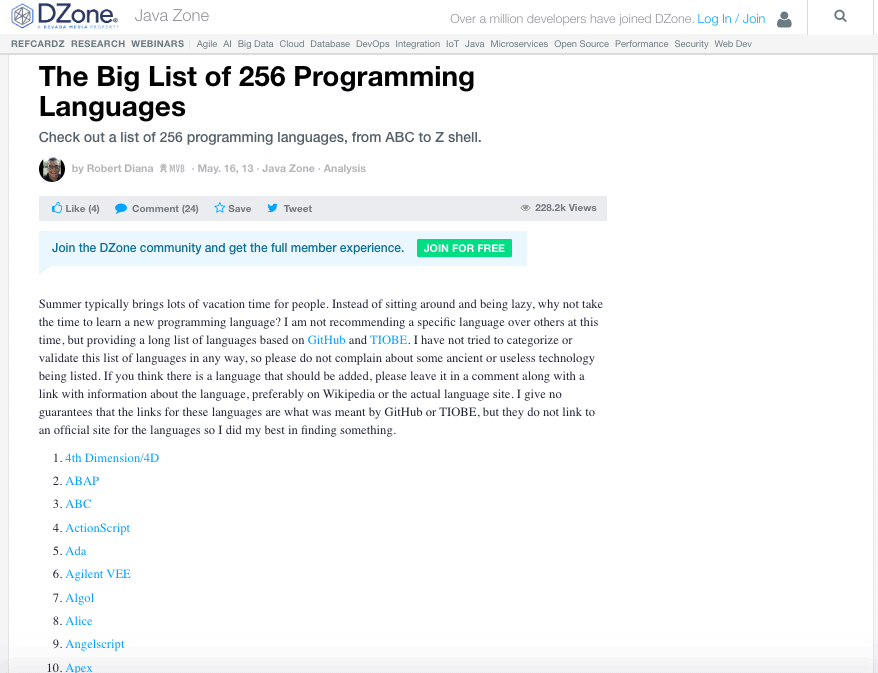
Task: Click the Robert Diana author name
Action: pyautogui.click(x=119, y=169)
